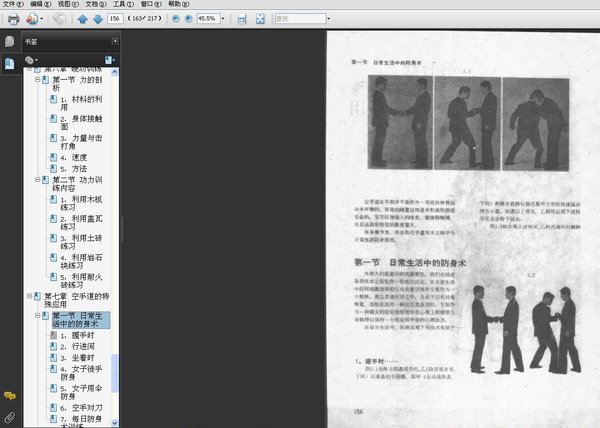
Task: Click bookmark page icon beside 第七章 空手道的特殊应用
Action: pos(37,296)
